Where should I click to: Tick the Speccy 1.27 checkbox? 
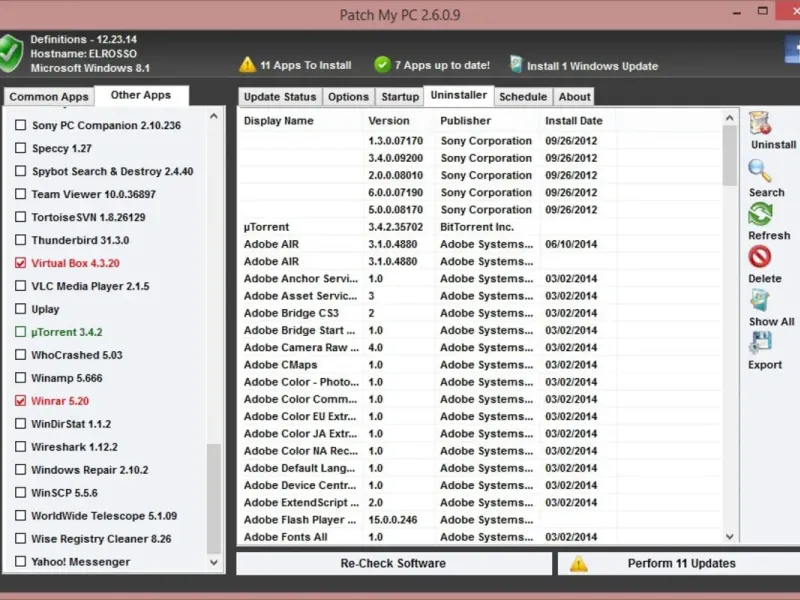tap(20, 148)
